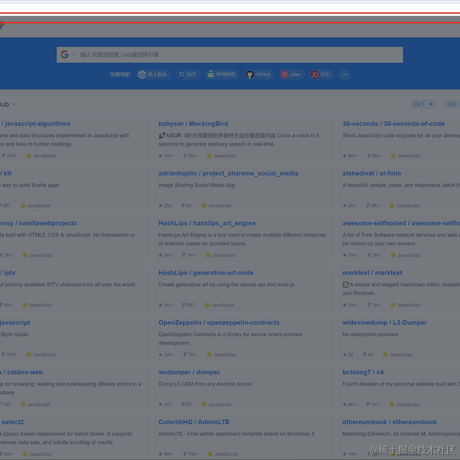Click JavaScript language dot on MockingBird card
460x460 pixels.
[209, 156]
